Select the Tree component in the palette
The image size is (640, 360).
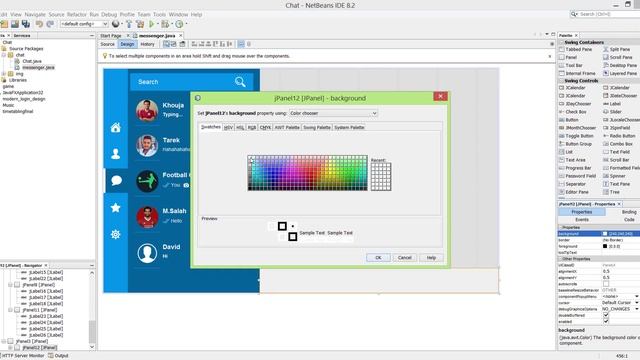(x=611, y=192)
